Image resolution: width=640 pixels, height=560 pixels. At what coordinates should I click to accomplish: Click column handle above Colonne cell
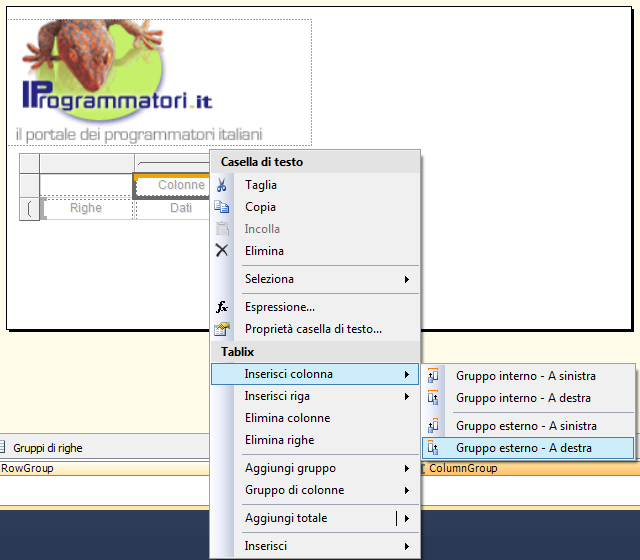(x=172, y=163)
